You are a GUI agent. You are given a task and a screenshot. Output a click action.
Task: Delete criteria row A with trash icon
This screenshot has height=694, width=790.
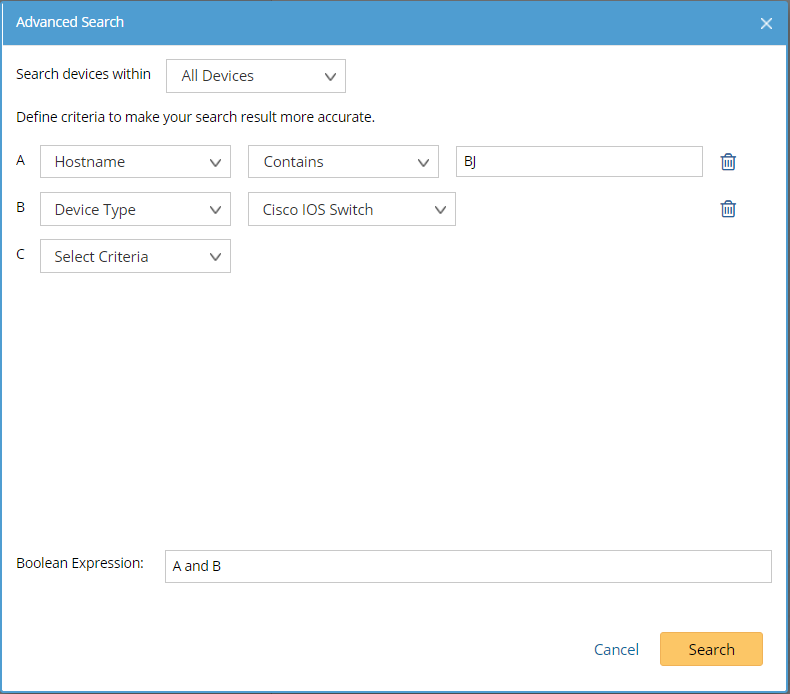click(x=728, y=162)
